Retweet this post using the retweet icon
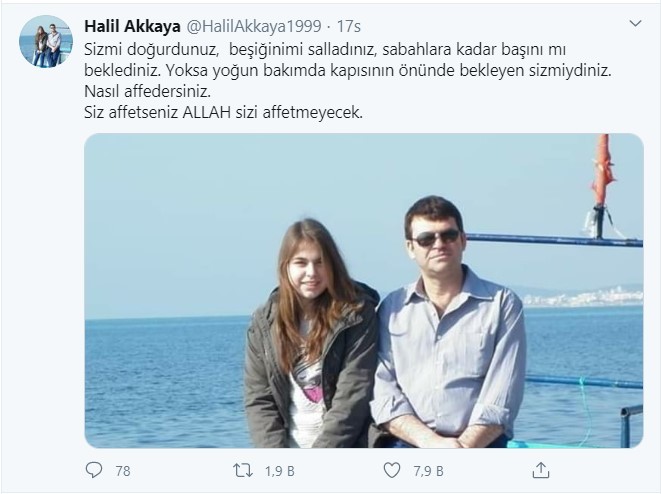The height and width of the screenshot is (494, 661). (243, 470)
